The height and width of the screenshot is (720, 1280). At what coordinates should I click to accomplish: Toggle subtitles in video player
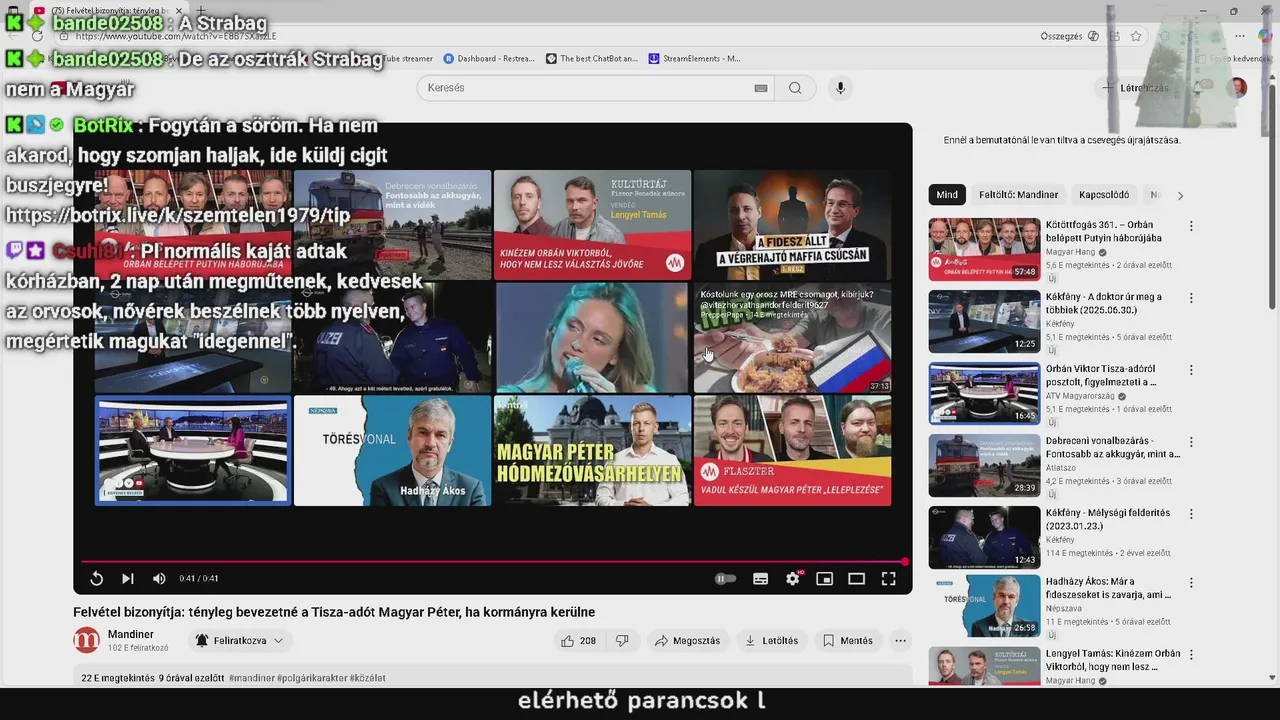coord(761,578)
